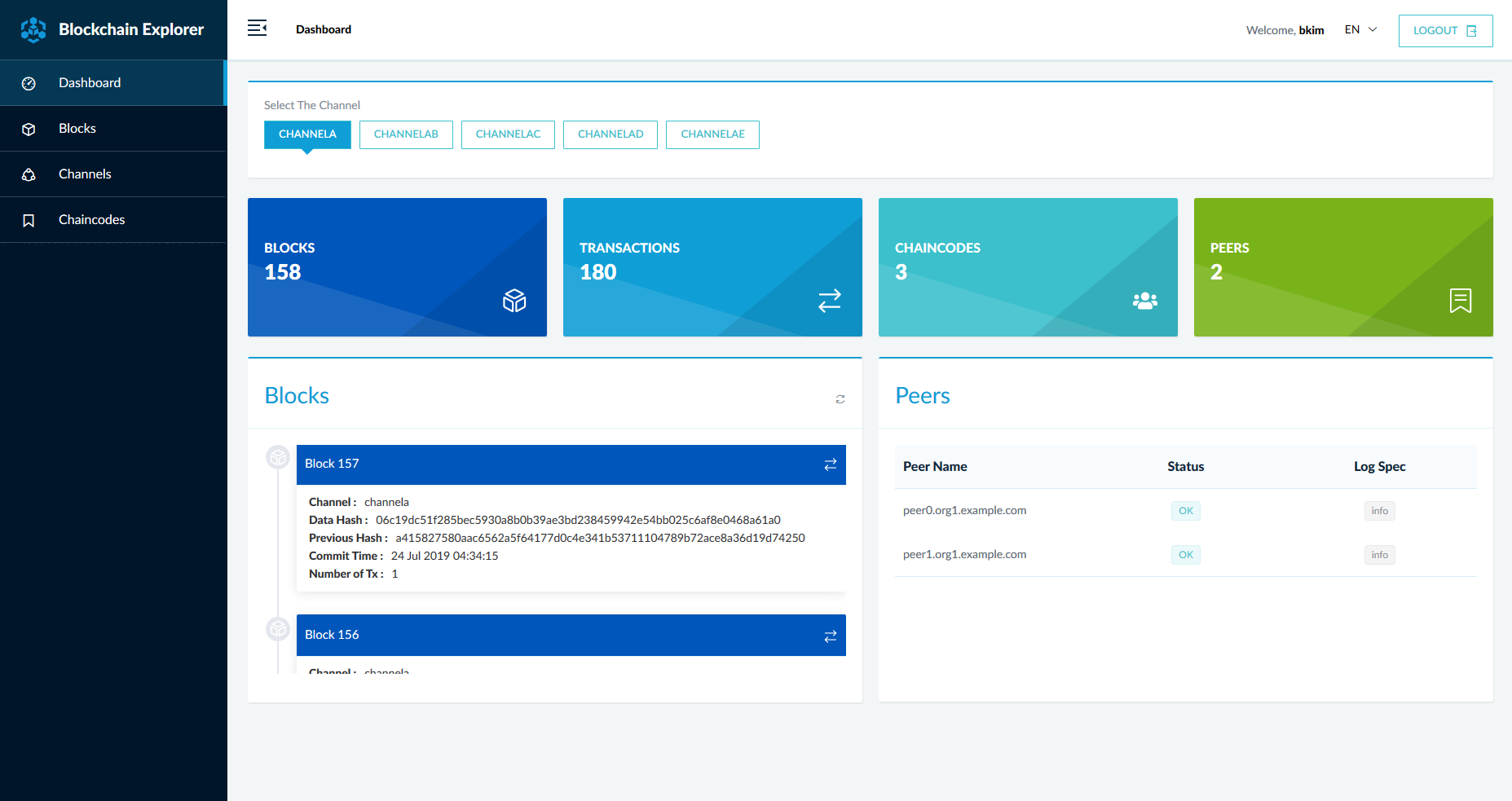Screen dimensions: 1512x801
Task: Switch to the CHANNELAB channel
Action: [406, 134]
